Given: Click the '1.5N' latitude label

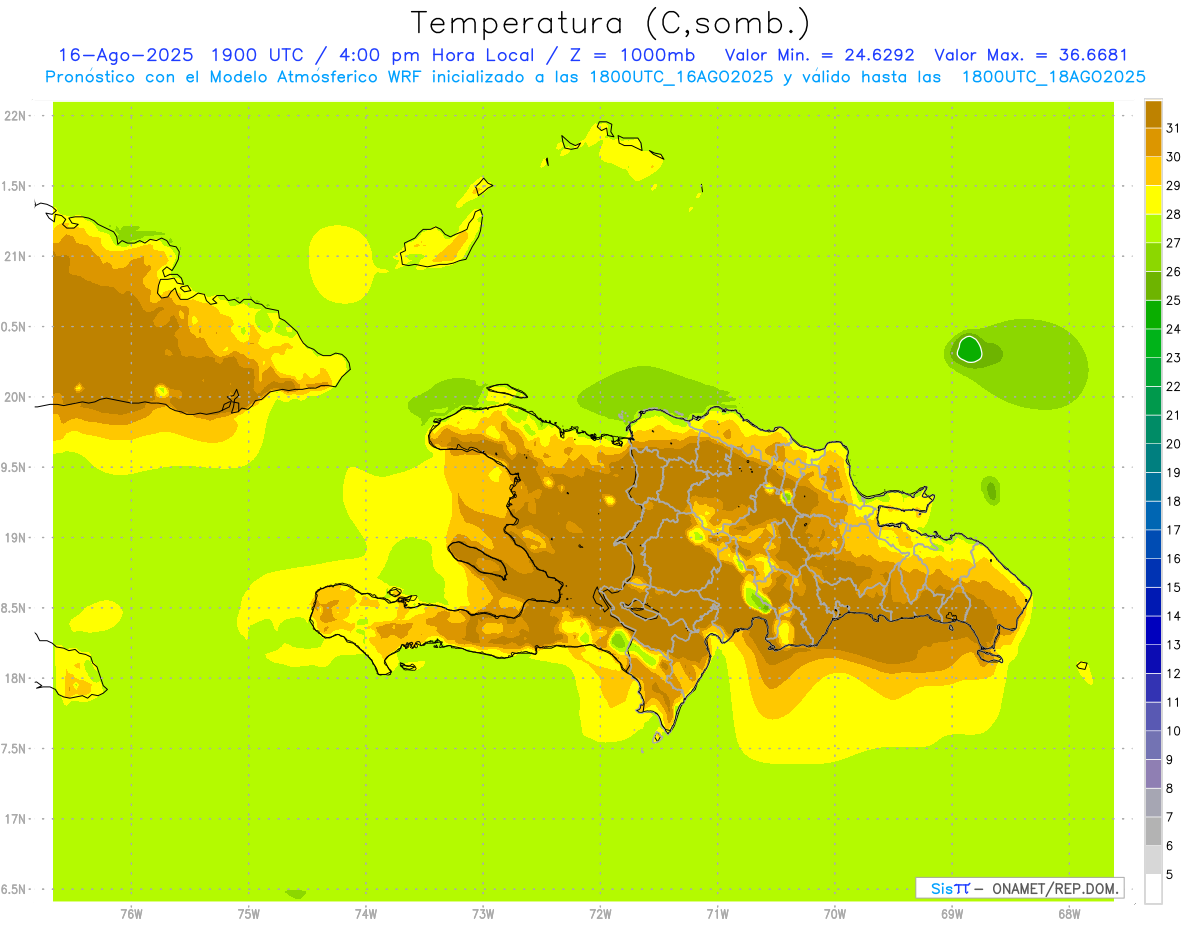Looking at the screenshot, I should pyautogui.click(x=15, y=186).
